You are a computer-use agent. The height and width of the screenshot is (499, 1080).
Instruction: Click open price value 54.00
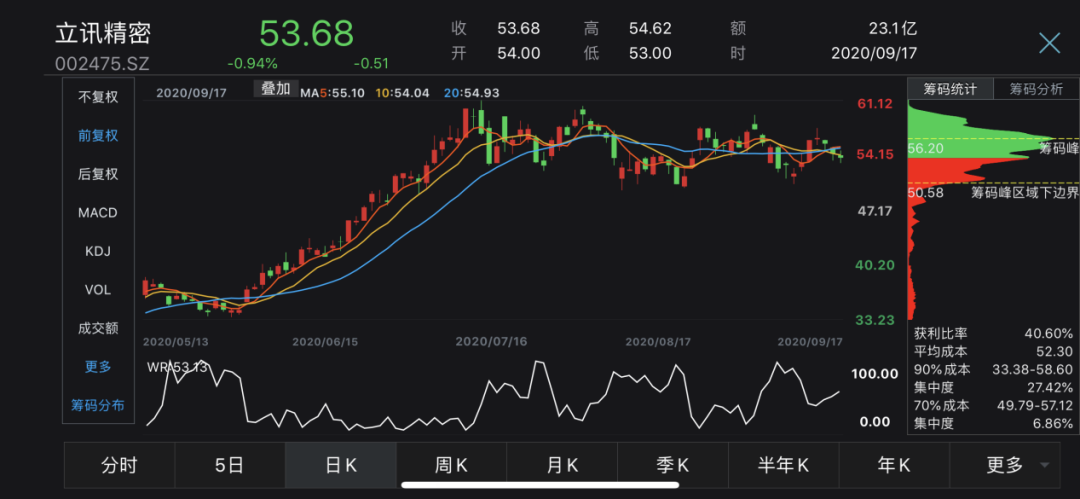point(519,53)
